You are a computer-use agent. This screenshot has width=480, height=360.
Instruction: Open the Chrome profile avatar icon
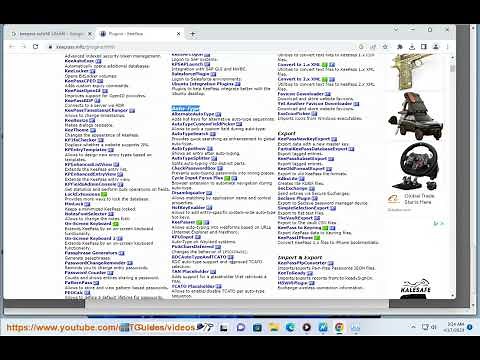tap(435, 47)
